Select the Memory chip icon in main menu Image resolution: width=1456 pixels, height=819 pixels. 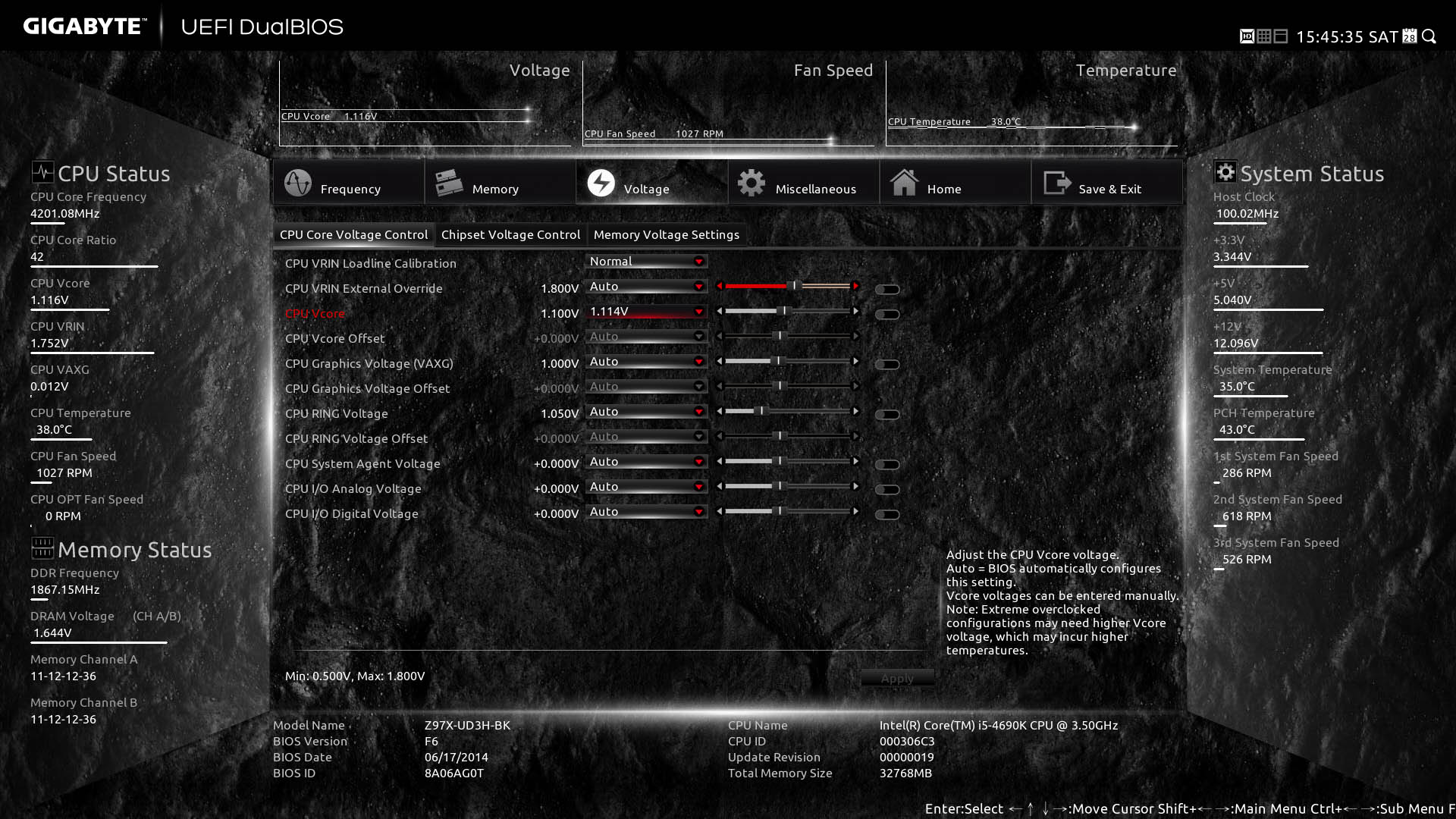coord(449,182)
